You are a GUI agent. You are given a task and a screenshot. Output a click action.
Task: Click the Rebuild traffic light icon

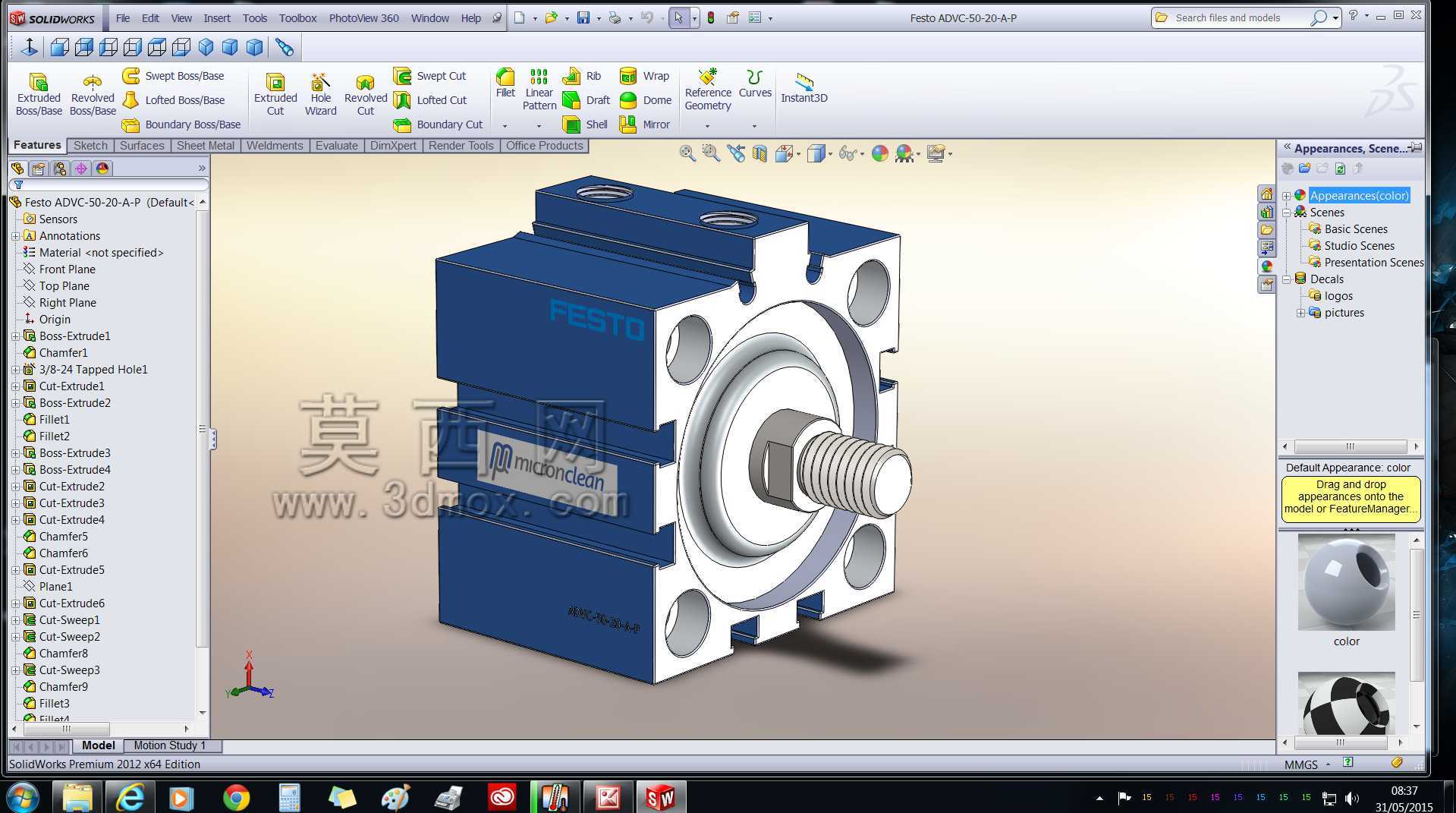tap(711, 17)
